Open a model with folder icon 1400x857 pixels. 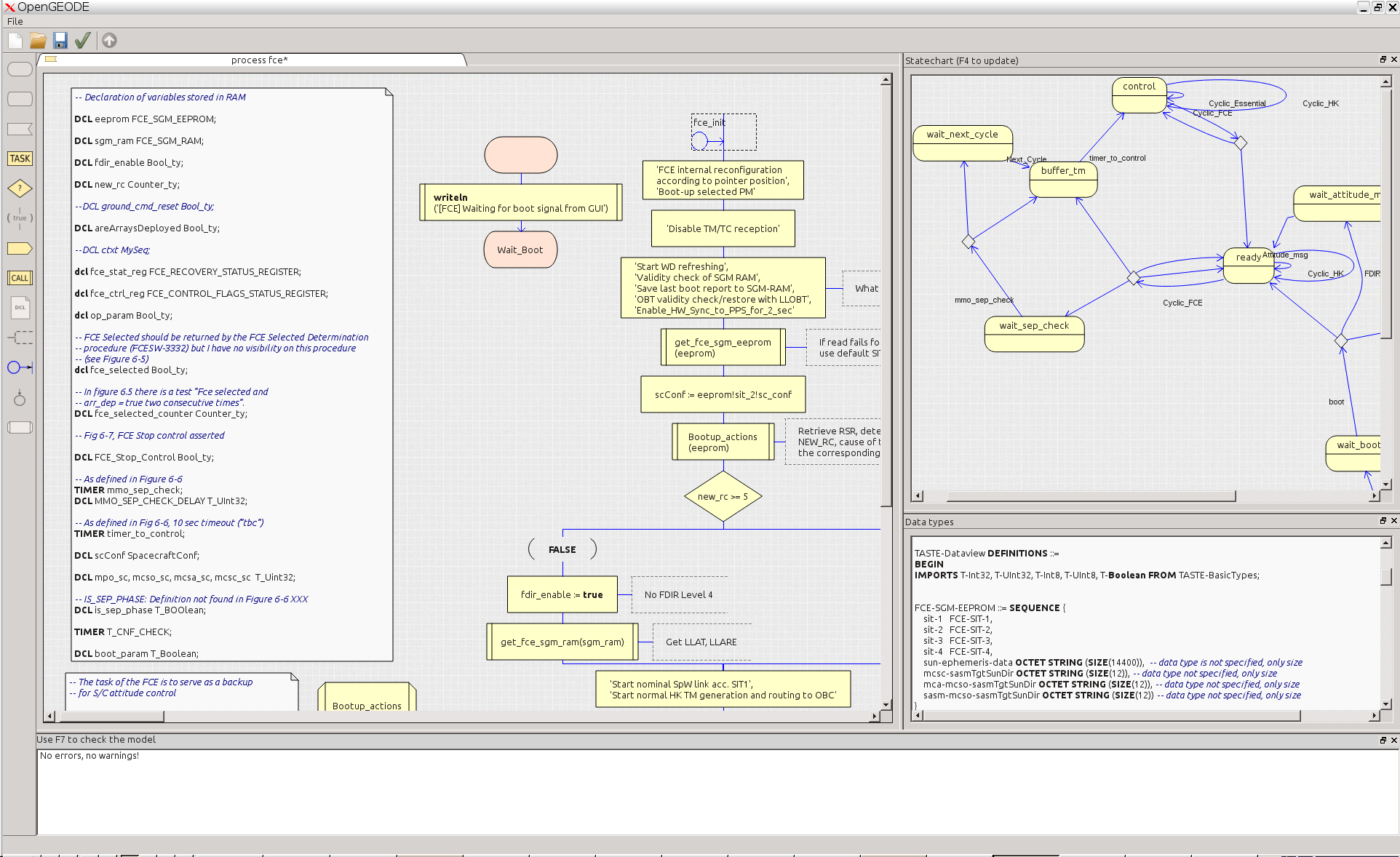(38, 41)
